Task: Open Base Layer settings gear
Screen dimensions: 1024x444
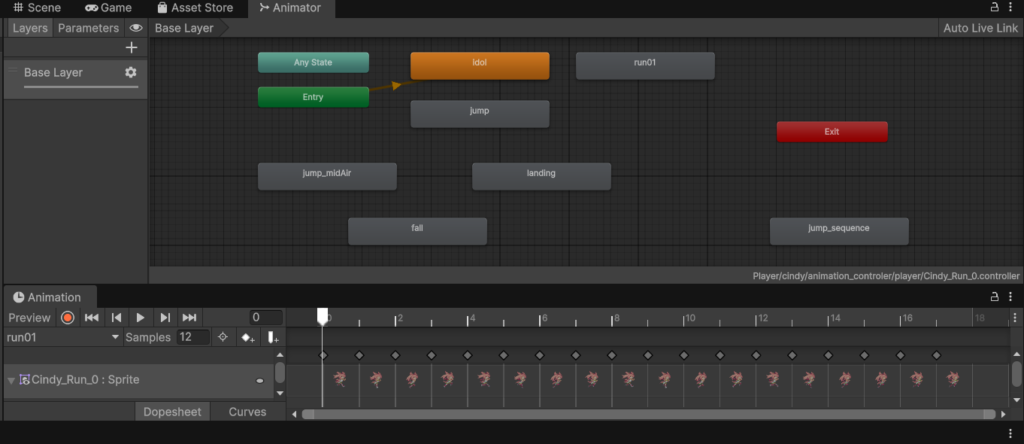Action: tap(130, 73)
